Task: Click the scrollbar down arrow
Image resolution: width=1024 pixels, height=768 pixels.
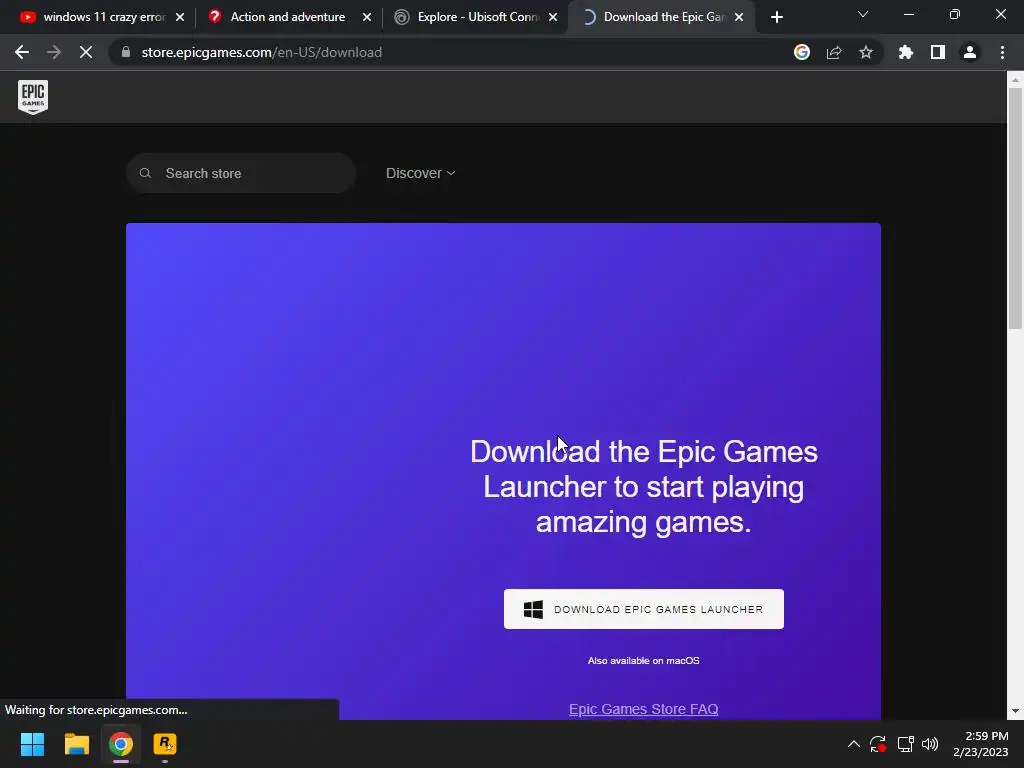Action: [x=1015, y=711]
